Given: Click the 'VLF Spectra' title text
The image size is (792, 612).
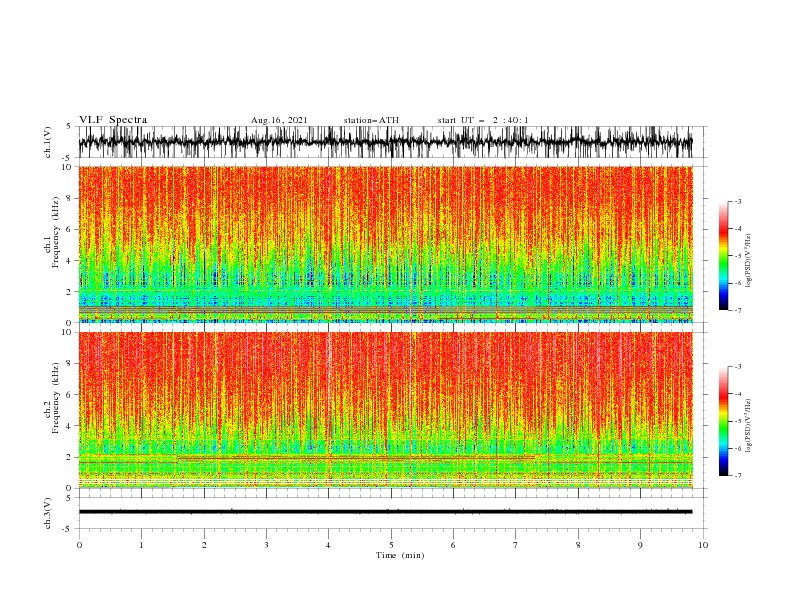Looking at the screenshot, I should pyautogui.click(x=113, y=120).
